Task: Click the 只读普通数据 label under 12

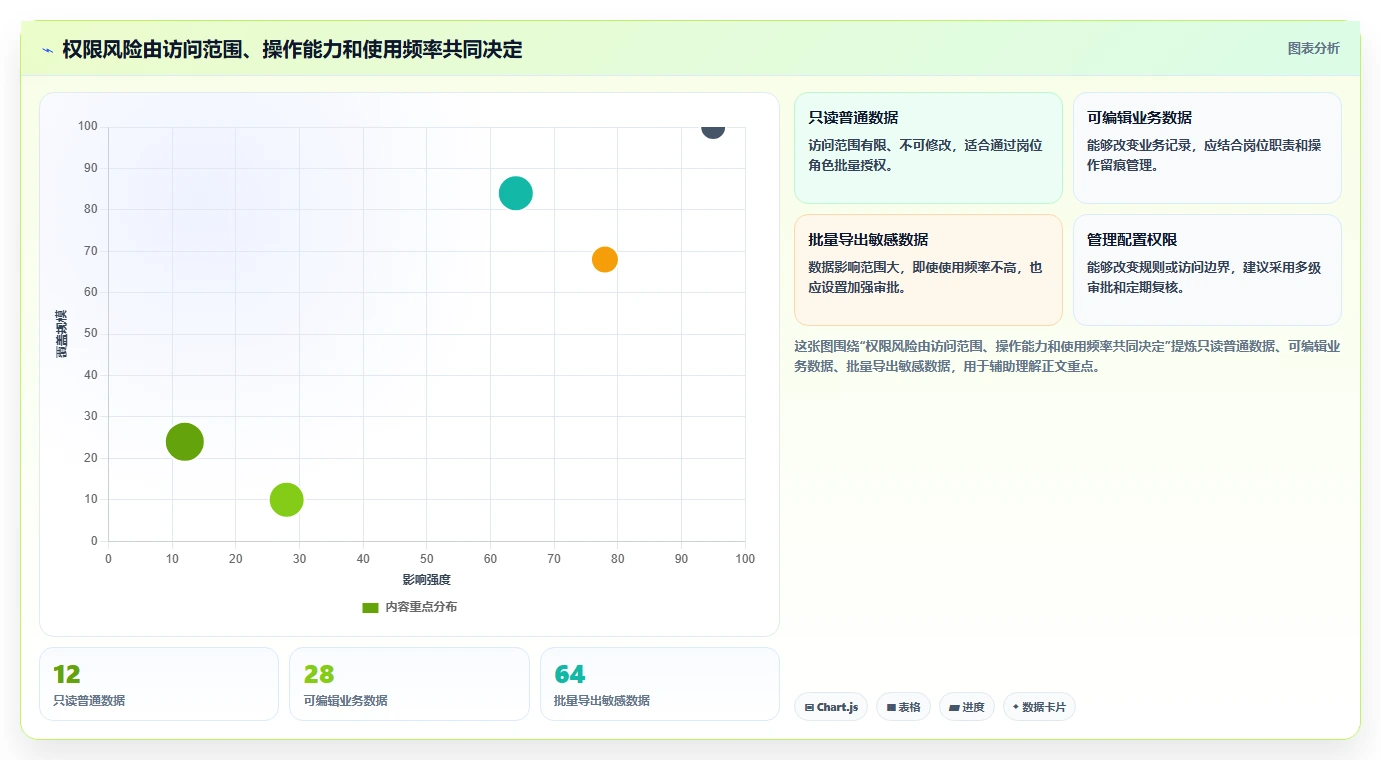Action: 89,701
